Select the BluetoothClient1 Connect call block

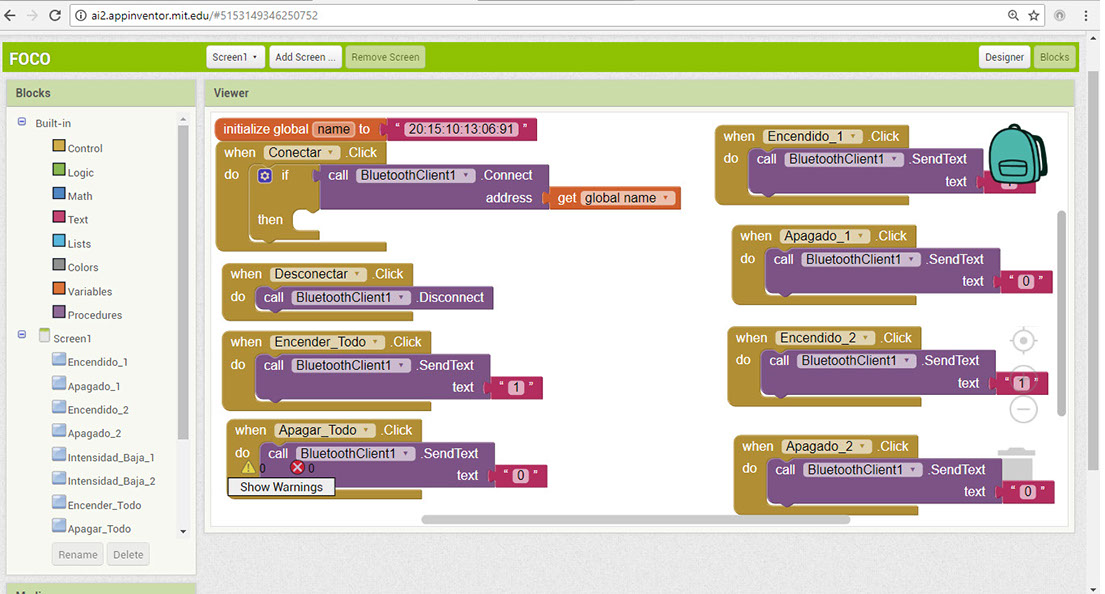(434, 187)
